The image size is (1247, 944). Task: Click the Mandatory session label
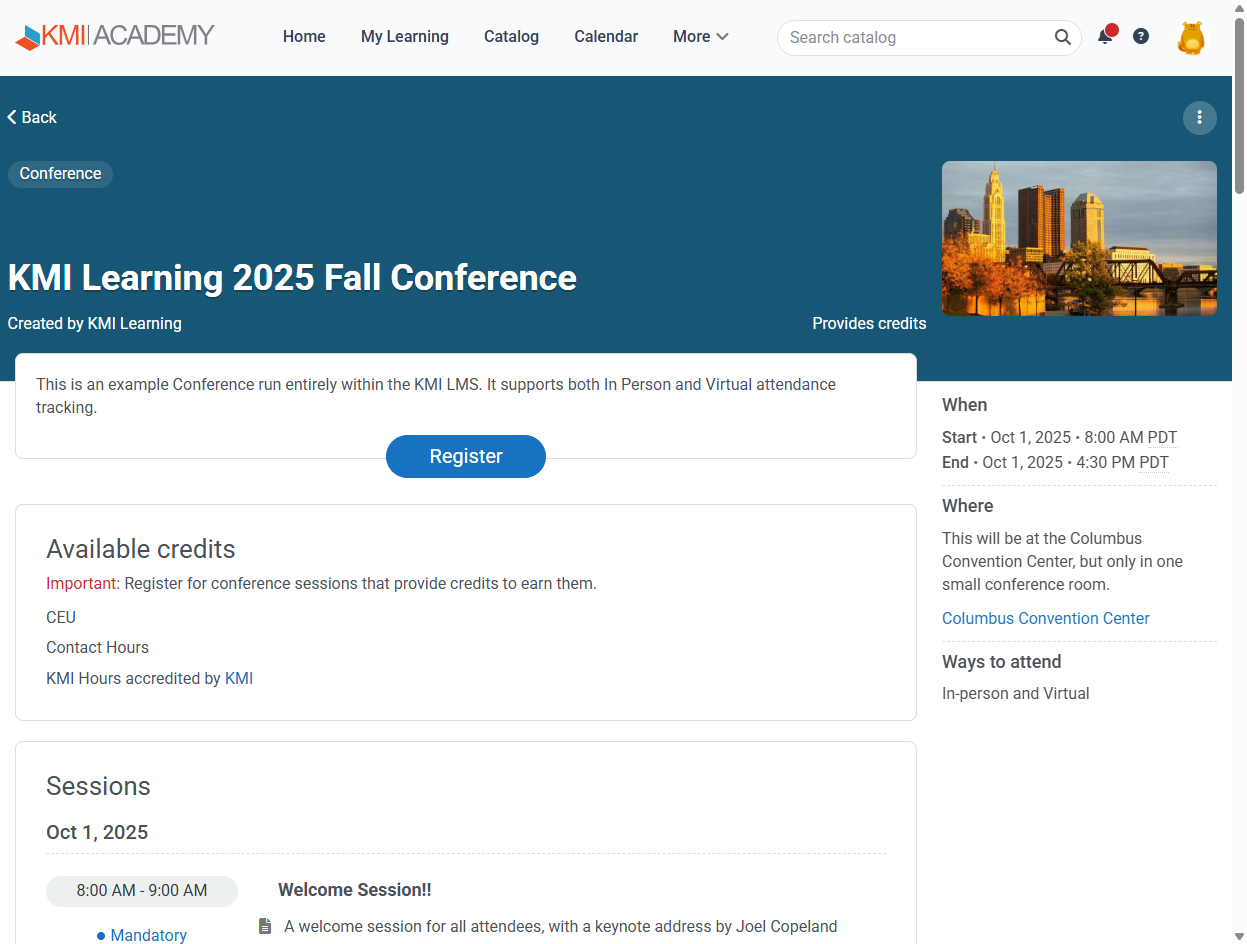(148, 935)
